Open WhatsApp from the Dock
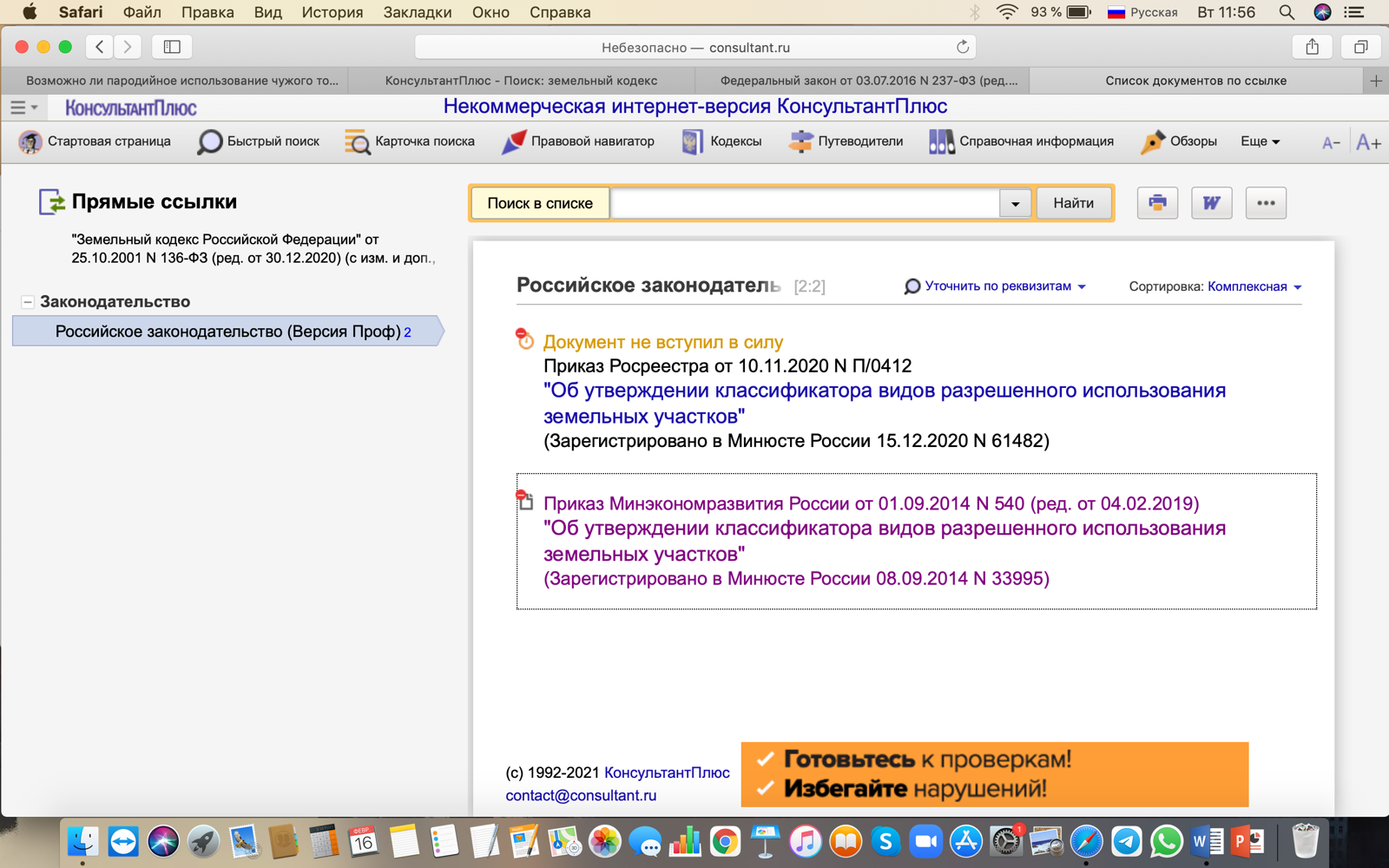Image resolution: width=1389 pixels, height=868 pixels. click(1167, 841)
